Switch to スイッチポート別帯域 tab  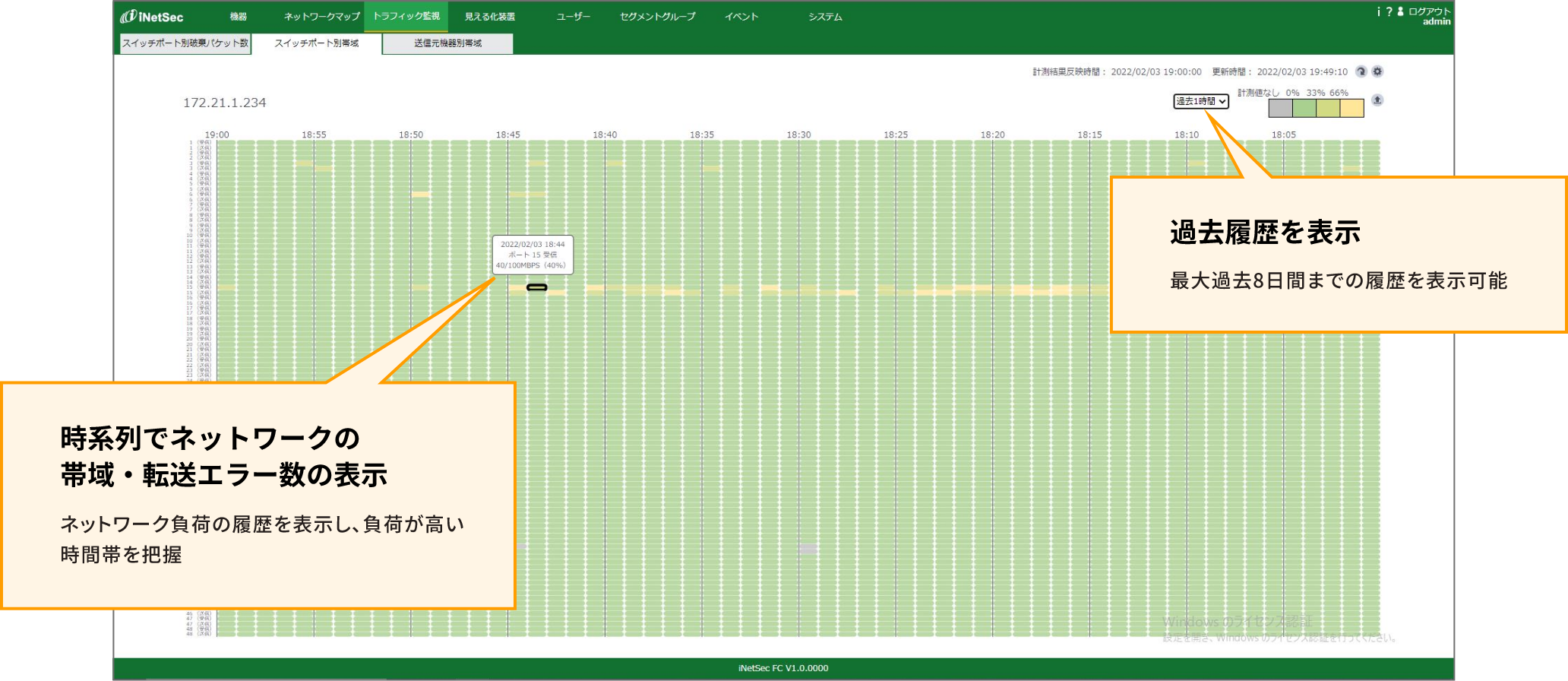click(x=317, y=43)
